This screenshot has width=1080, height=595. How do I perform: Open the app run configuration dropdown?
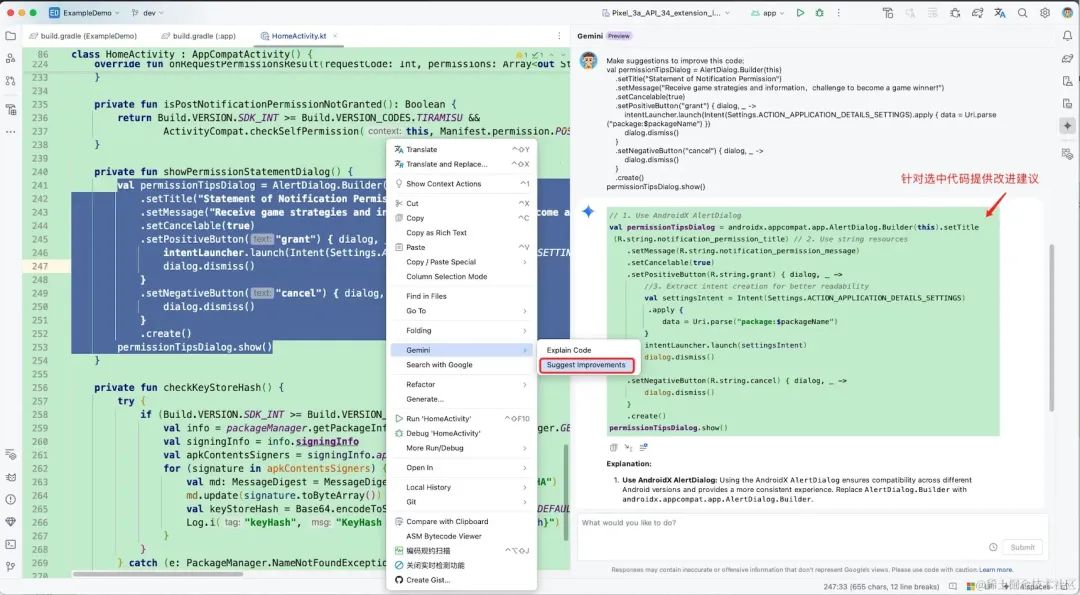tap(768, 12)
